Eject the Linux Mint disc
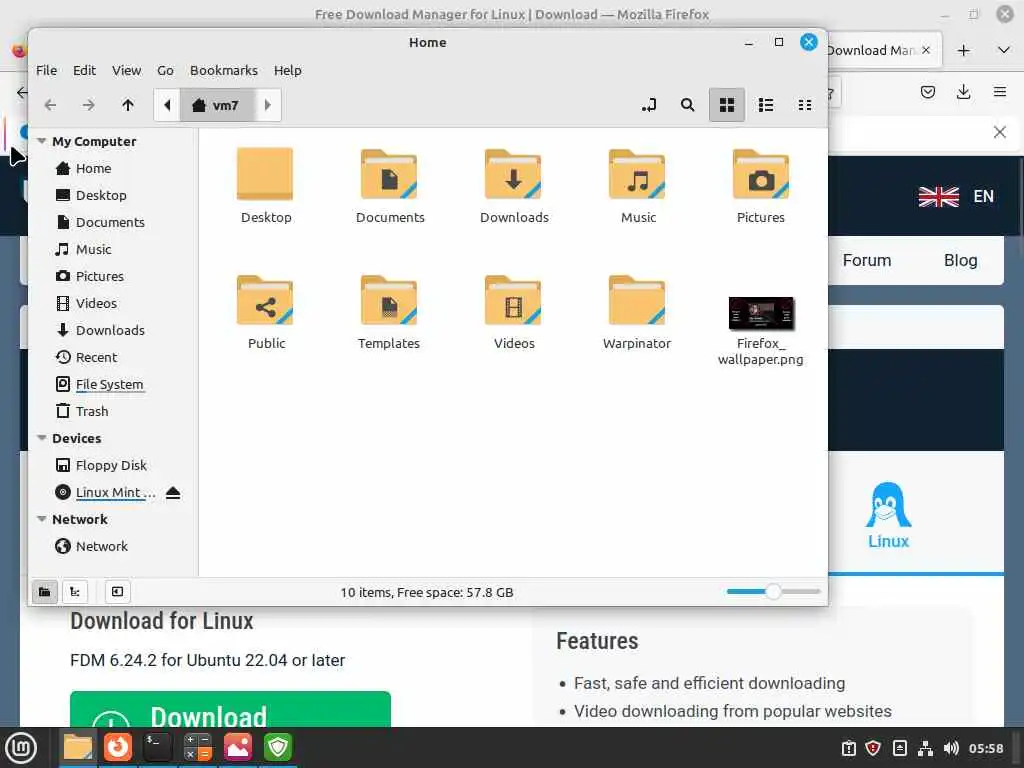 (x=173, y=492)
